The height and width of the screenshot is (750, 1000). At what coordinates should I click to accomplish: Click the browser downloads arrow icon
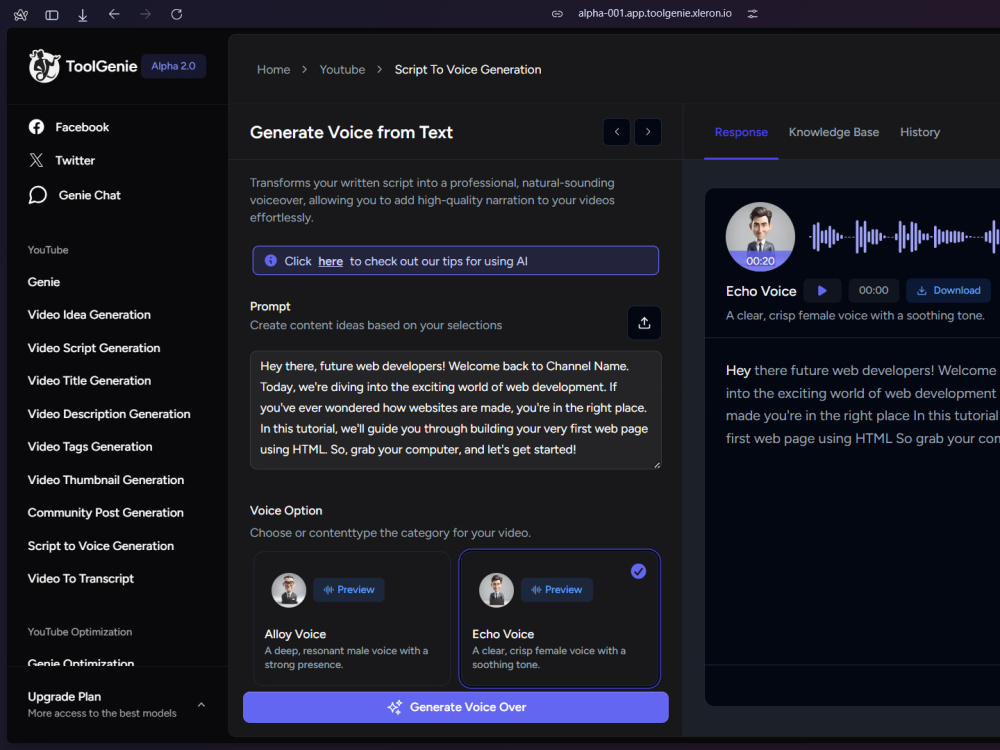point(82,15)
